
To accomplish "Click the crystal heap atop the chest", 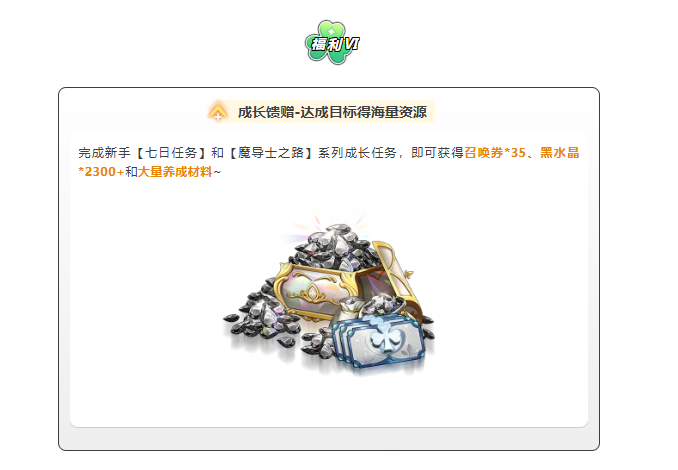I will (332, 249).
